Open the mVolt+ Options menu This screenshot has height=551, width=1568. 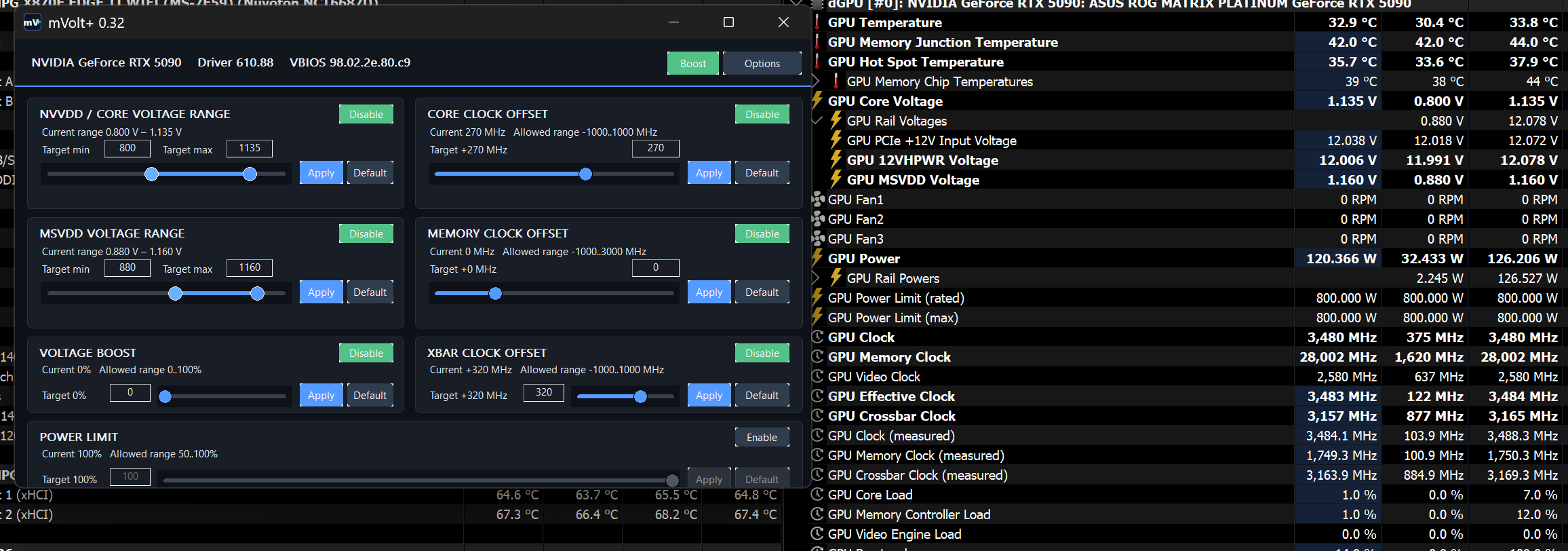point(762,63)
